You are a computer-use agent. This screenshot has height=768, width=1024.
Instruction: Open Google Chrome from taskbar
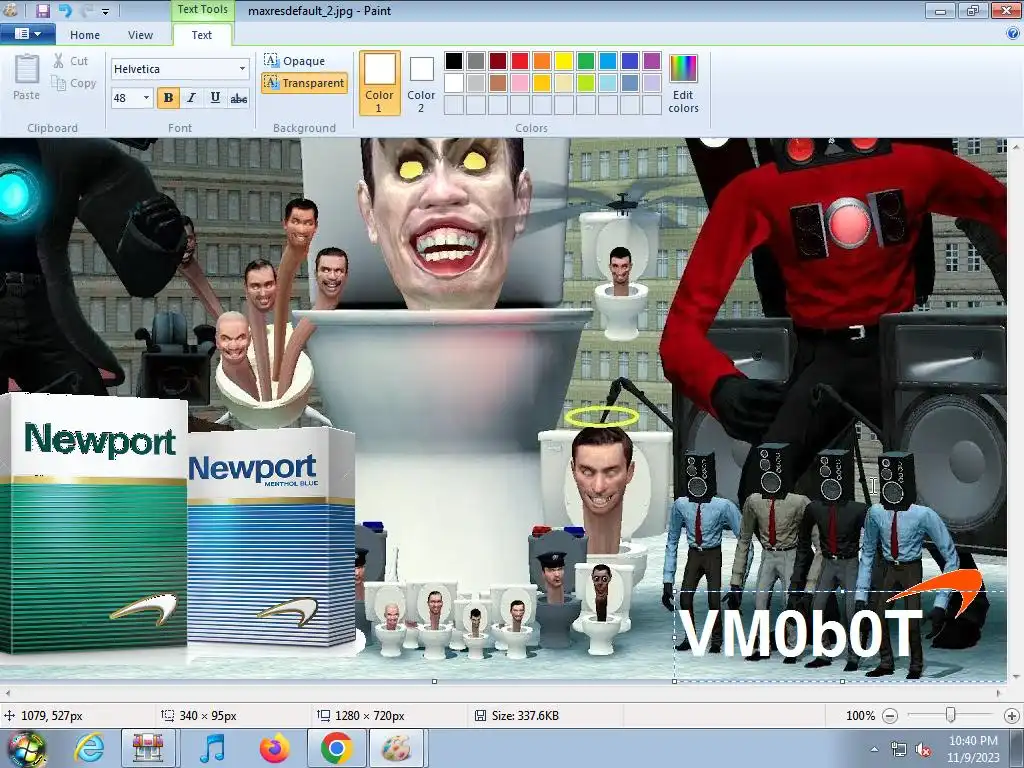pyautogui.click(x=336, y=748)
